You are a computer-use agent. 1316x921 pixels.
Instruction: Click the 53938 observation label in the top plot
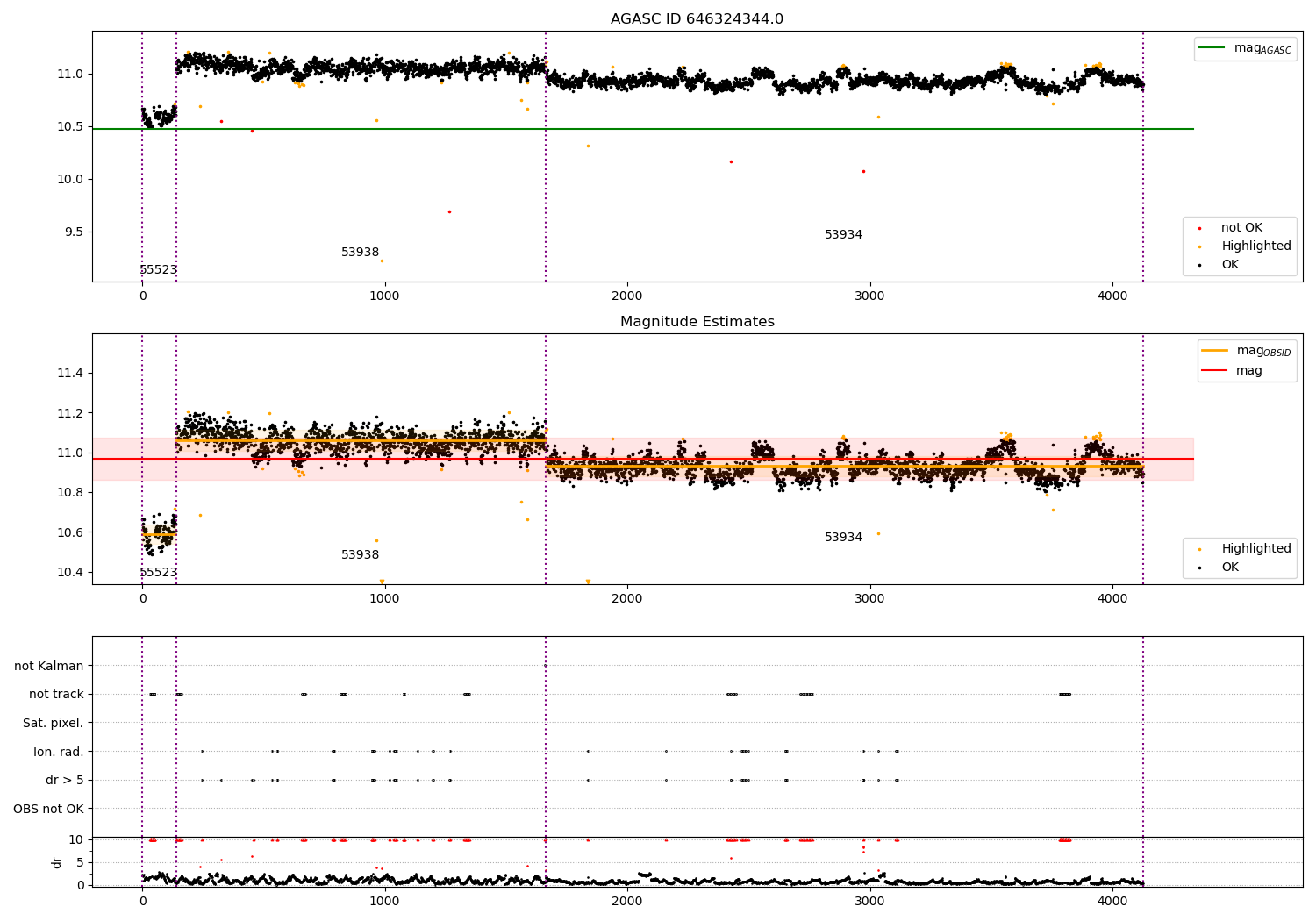361,253
